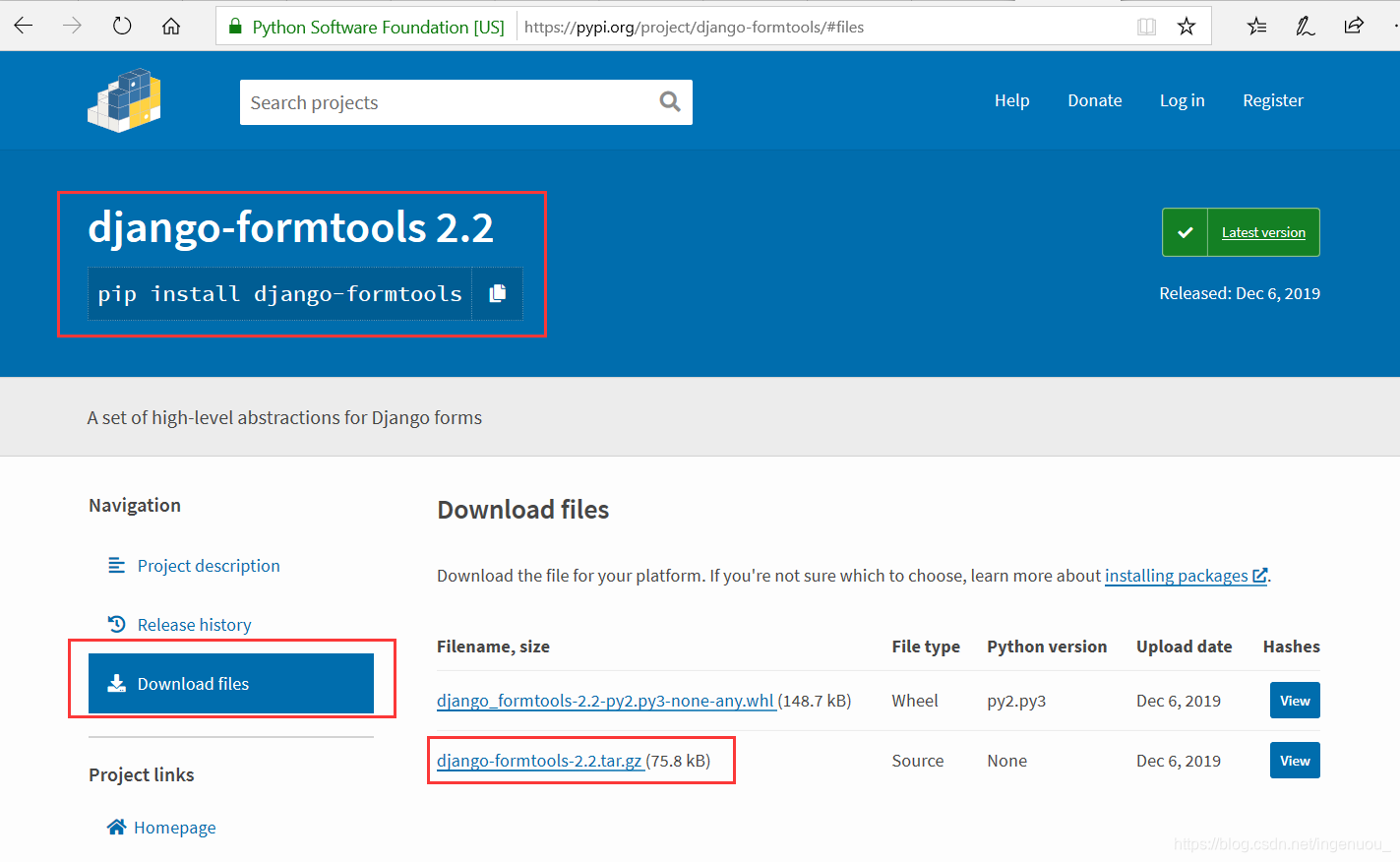Open the Register page

1273,100
